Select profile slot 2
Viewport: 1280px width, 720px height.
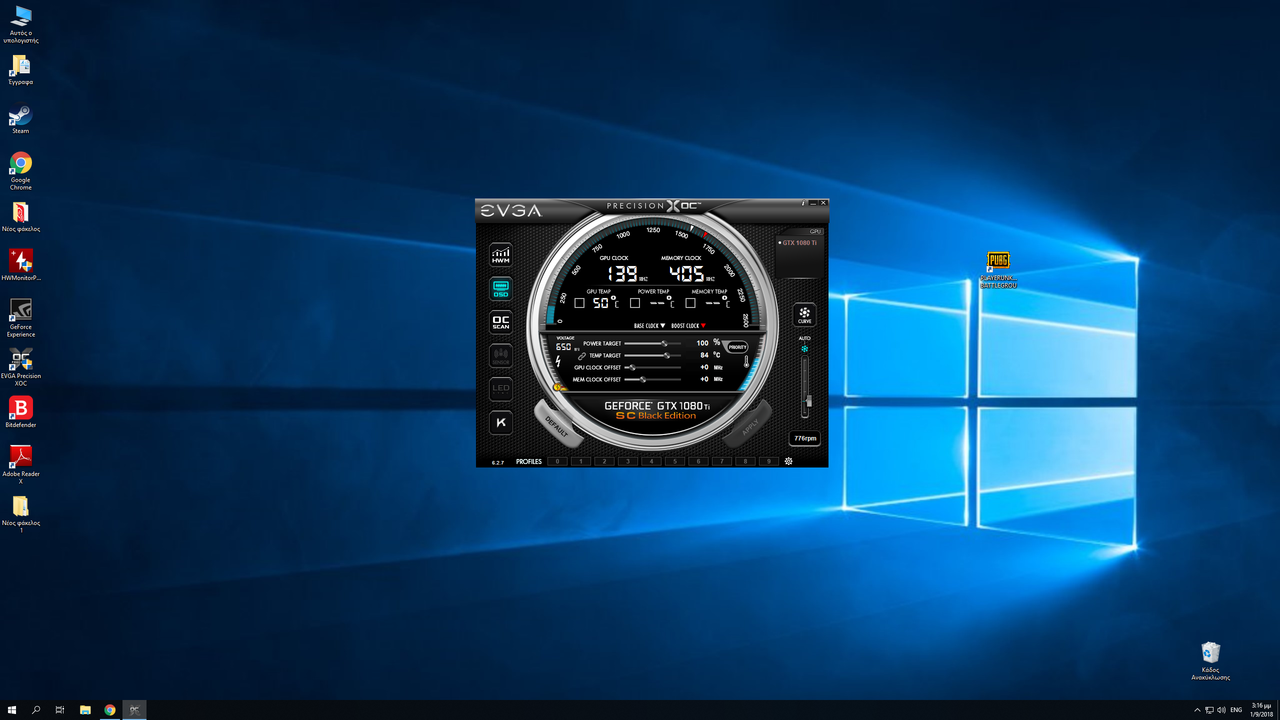click(603, 461)
